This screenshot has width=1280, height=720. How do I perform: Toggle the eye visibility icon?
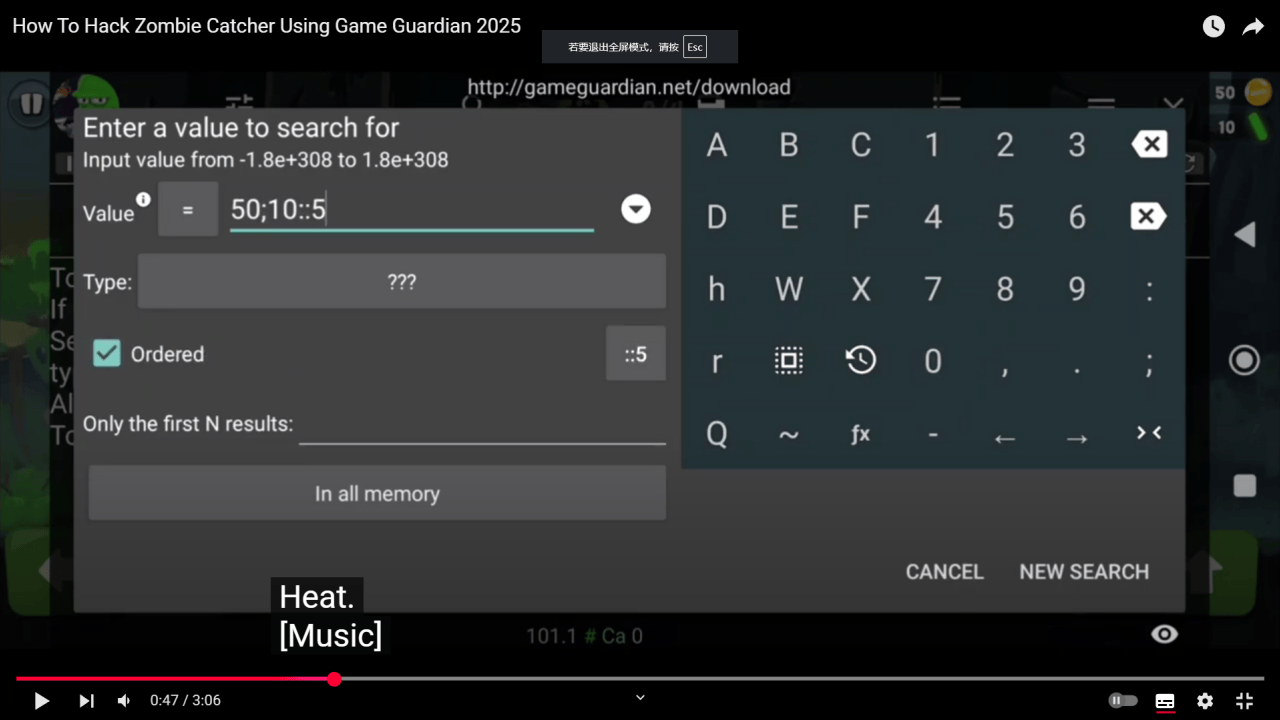(1164, 634)
